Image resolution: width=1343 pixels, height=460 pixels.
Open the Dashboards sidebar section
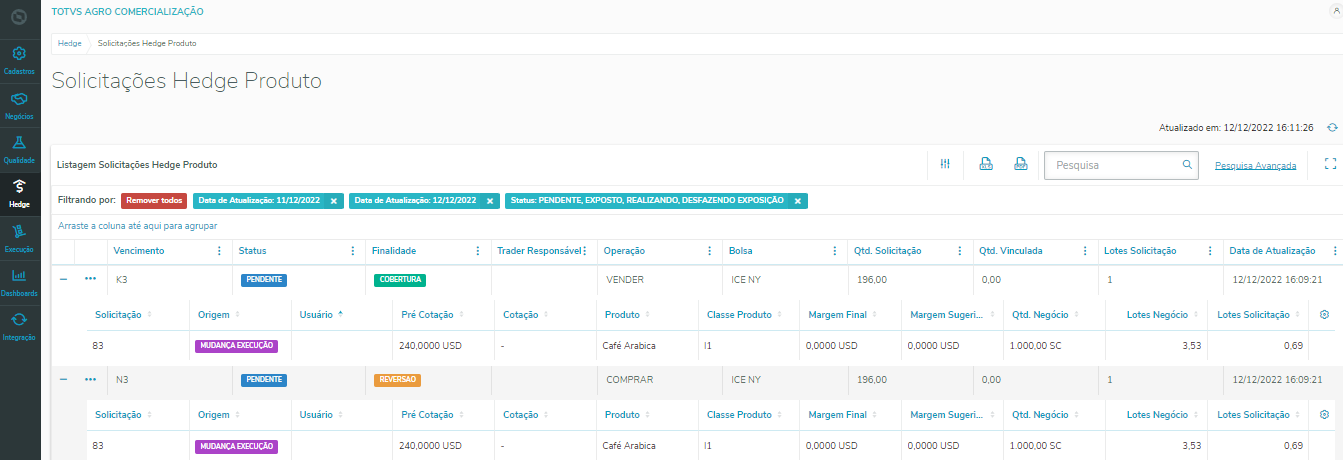tap(20, 281)
